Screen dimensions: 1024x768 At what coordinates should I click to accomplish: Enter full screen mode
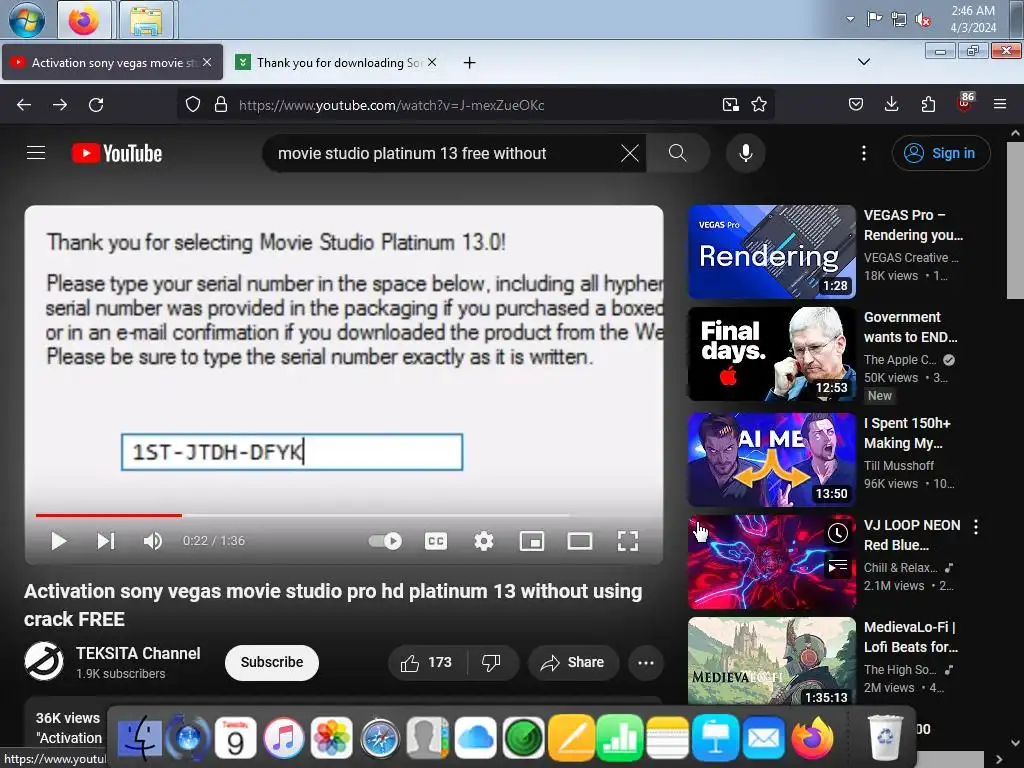pos(628,541)
